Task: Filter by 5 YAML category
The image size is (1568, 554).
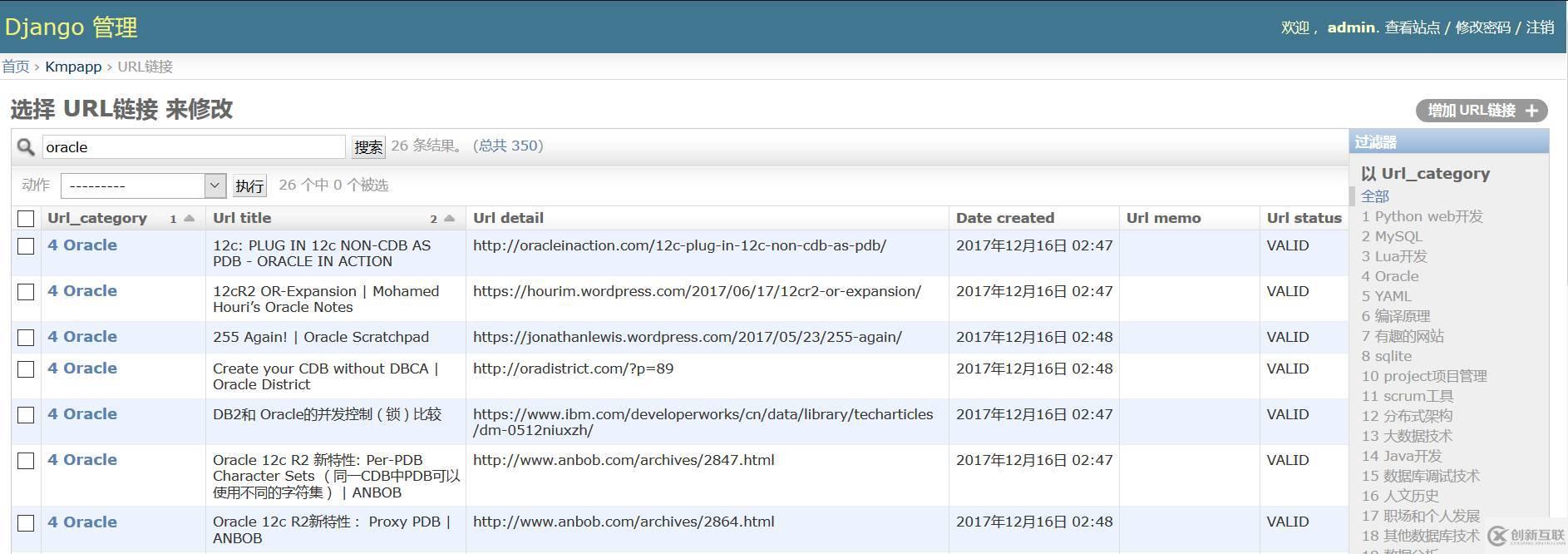Action: point(1386,296)
